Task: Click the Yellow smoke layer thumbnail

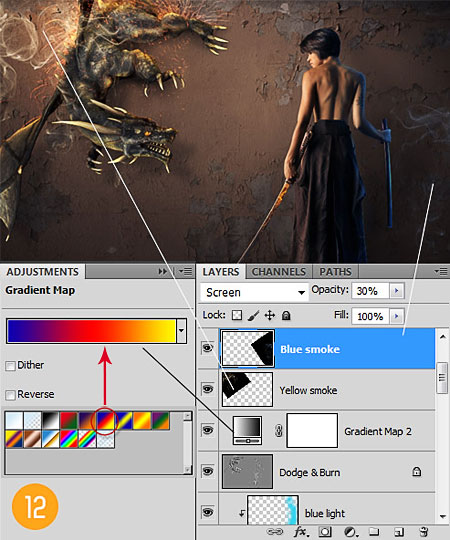Action: 247,389
